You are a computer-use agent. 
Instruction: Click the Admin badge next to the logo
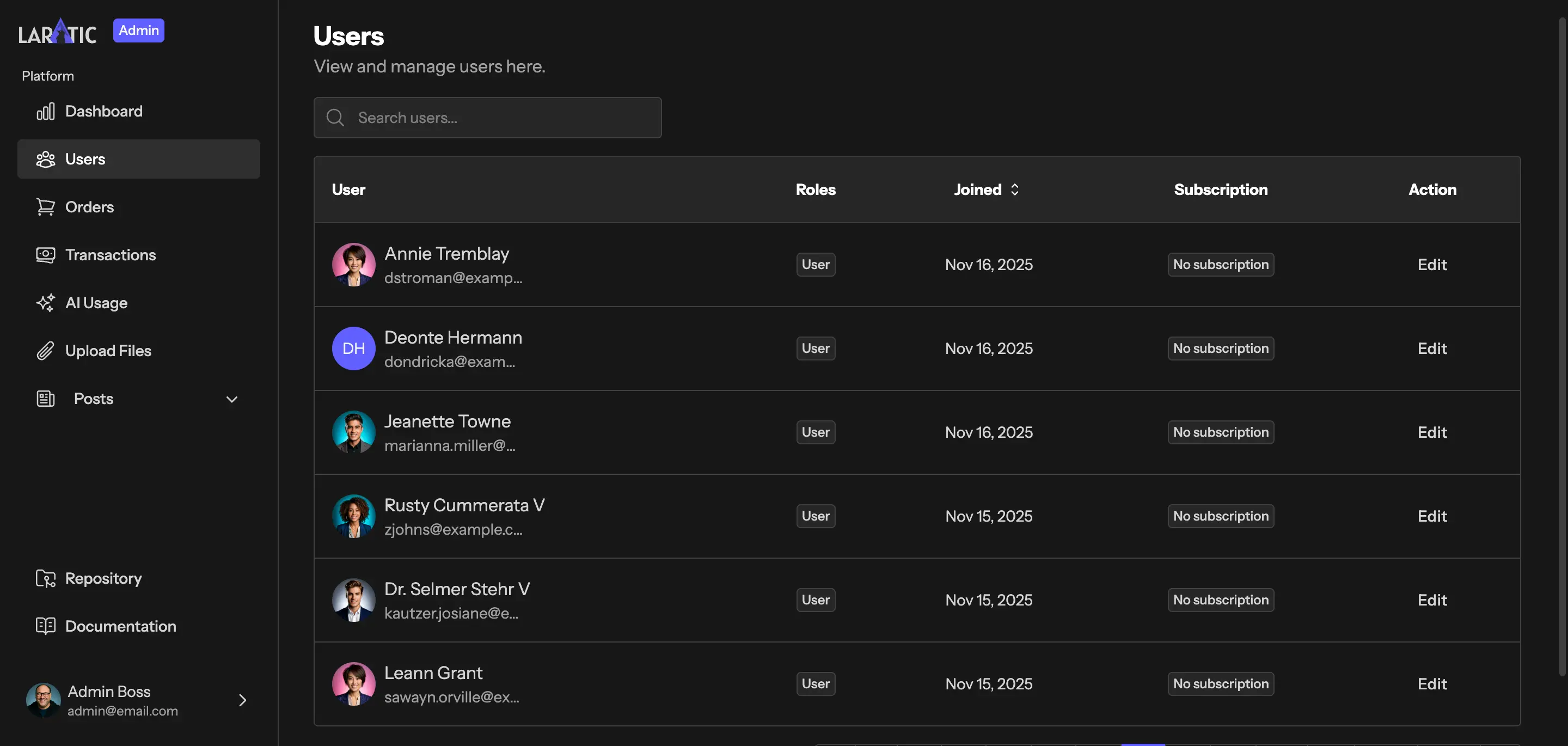(138, 30)
